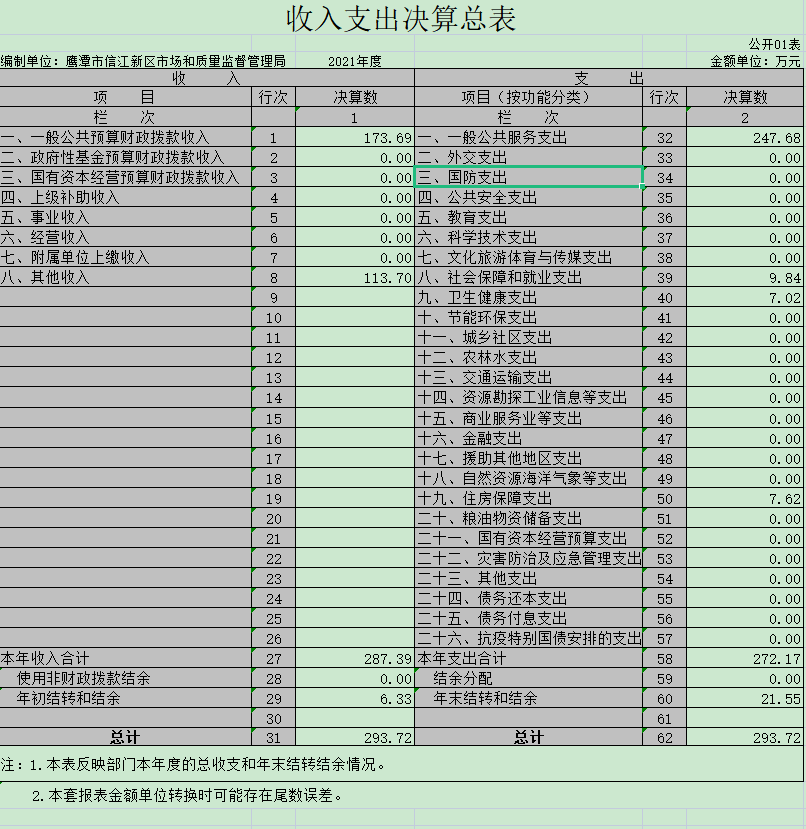806x829 pixels.
Task: Select the title cell 收入支出决算总表
Action: point(401,18)
